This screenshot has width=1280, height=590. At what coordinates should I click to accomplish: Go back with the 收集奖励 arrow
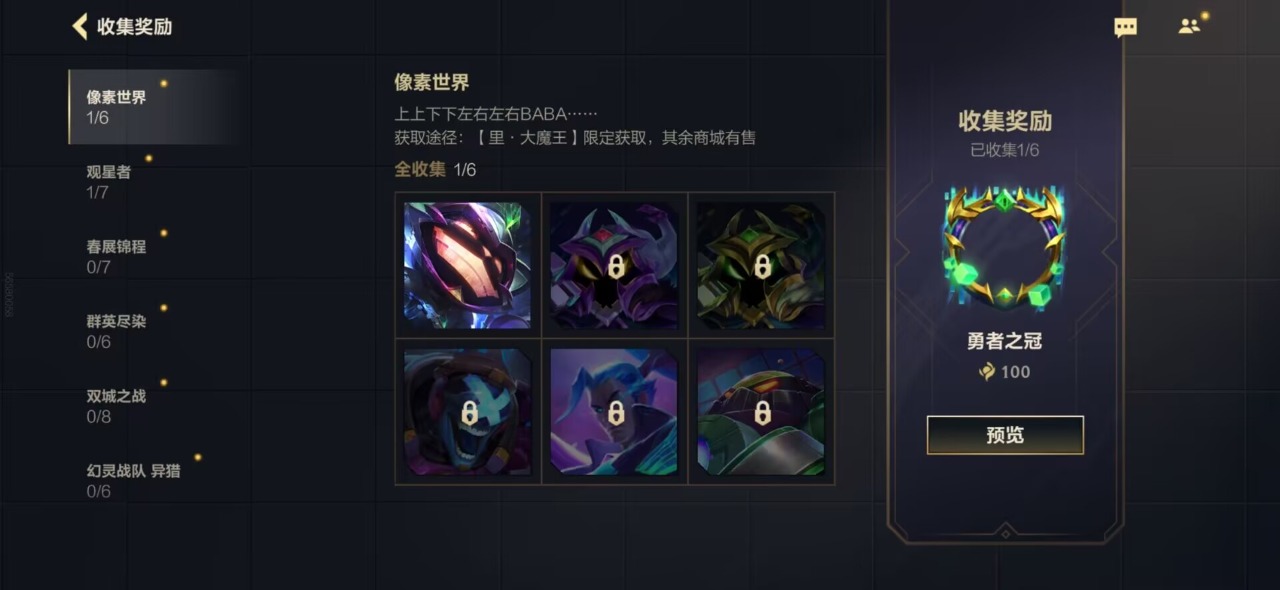coord(80,26)
